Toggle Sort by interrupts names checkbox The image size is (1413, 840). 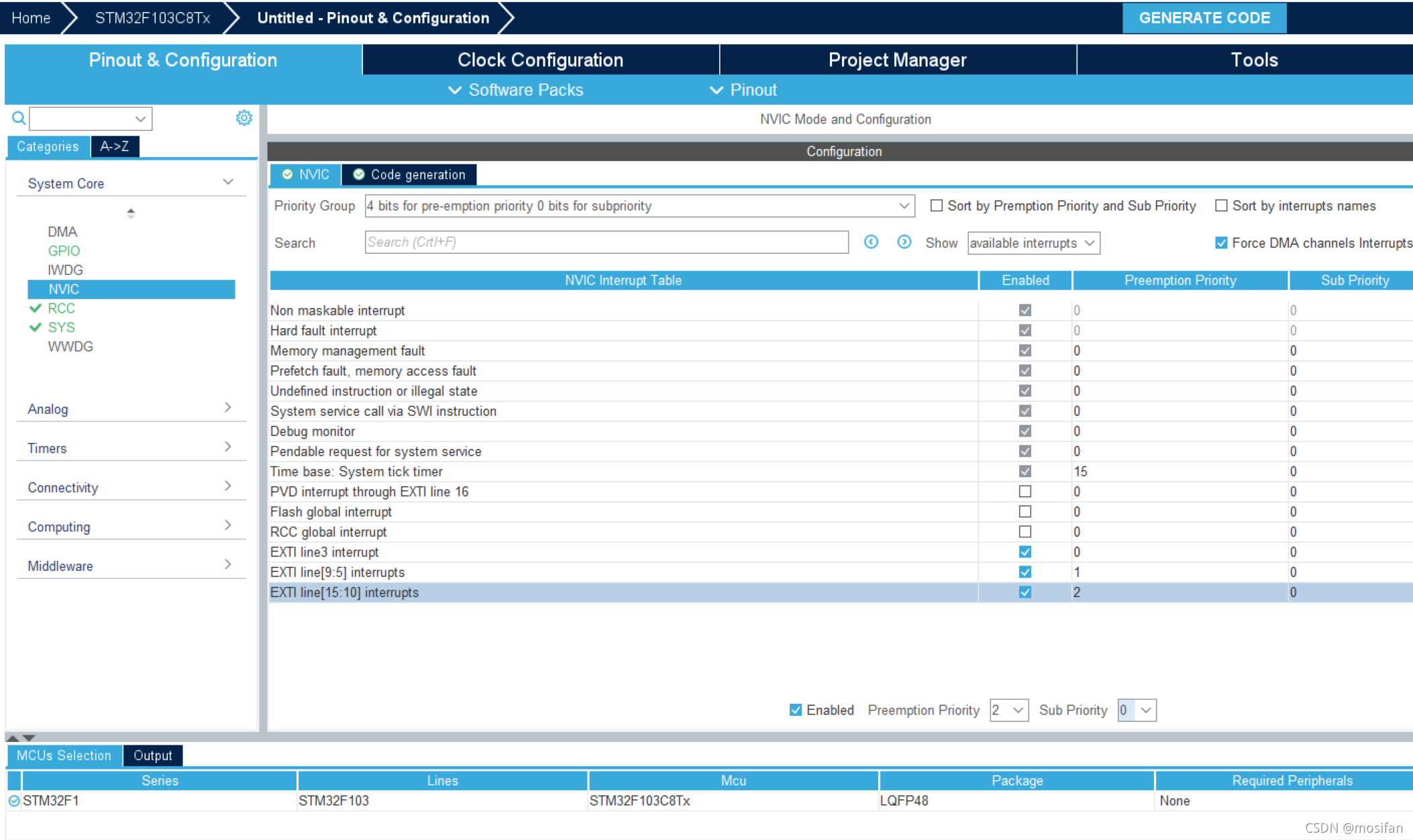pyautogui.click(x=1221, y=206)
